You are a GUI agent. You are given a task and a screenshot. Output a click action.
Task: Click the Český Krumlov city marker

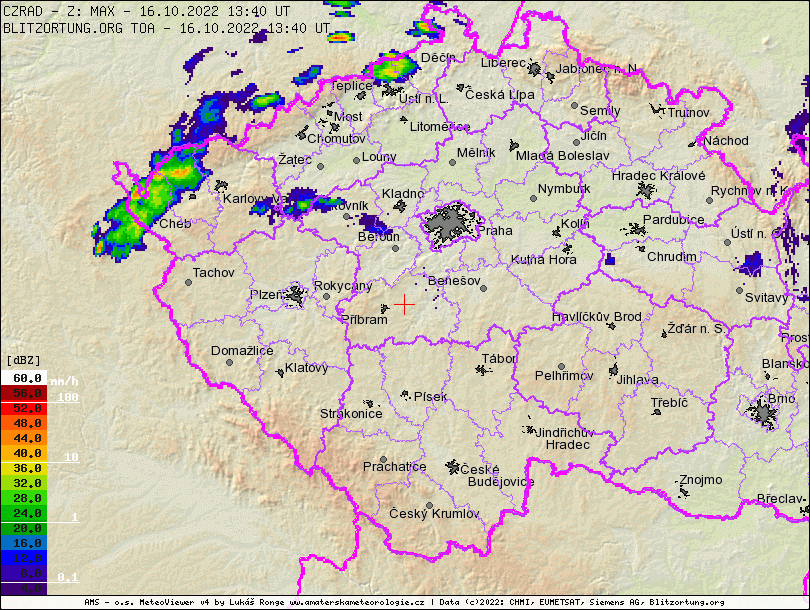point(429,505)
